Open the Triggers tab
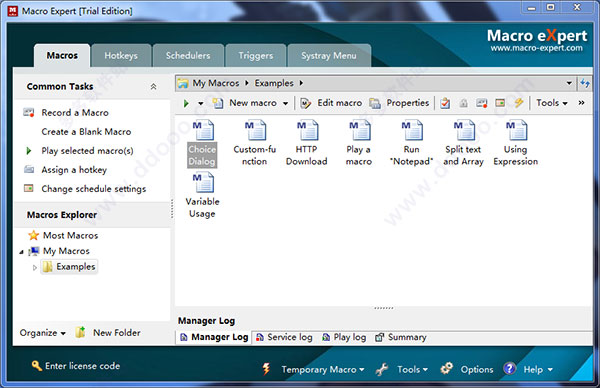This screenshot has width=600, height=388. 256,56
